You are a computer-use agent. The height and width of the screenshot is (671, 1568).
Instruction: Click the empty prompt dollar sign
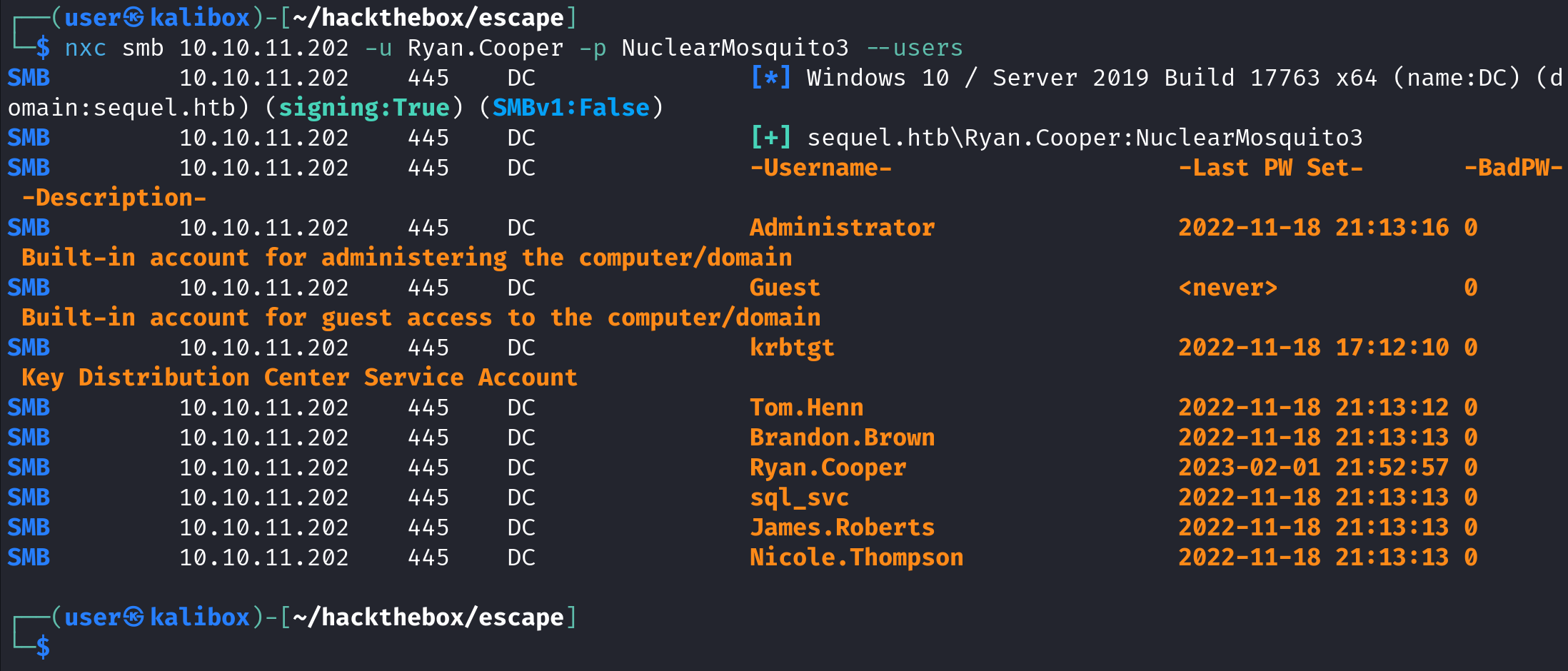pyautogui.click(x=43, y=647)
